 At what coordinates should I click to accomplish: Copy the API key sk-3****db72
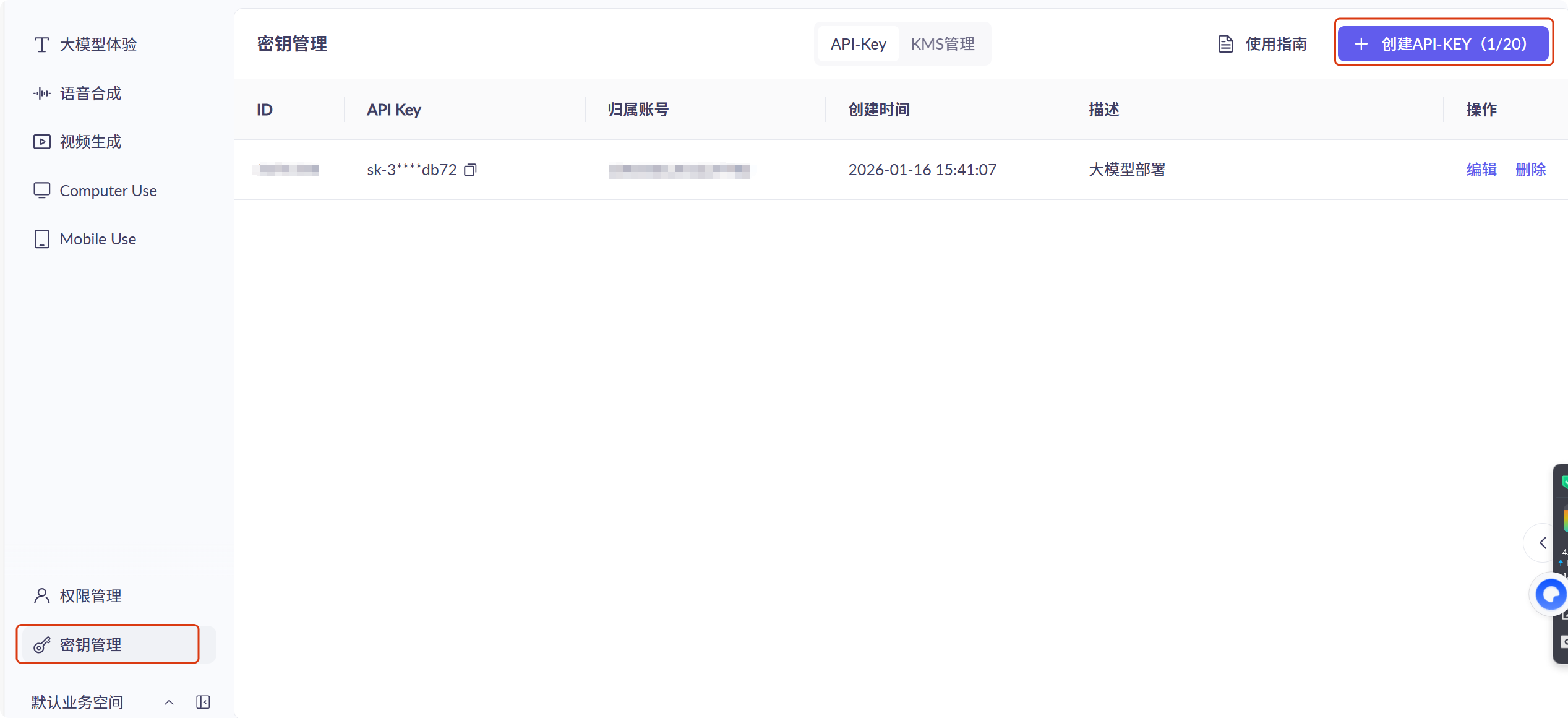pyautogui.click(x=470, y=170)
